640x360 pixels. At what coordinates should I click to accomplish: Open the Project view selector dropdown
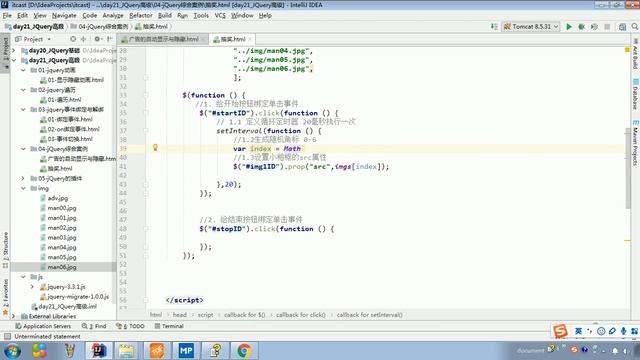33,39
